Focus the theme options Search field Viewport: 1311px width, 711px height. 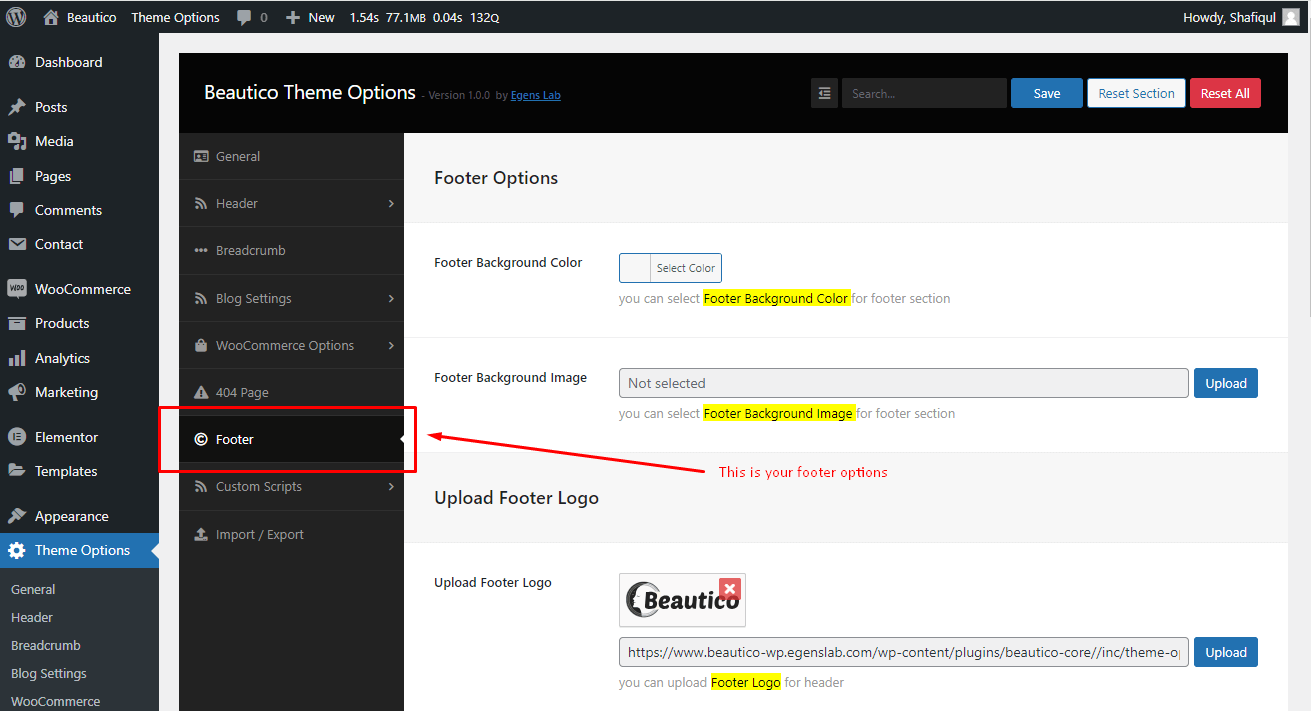pyautogui.click(x=924, y=93)
